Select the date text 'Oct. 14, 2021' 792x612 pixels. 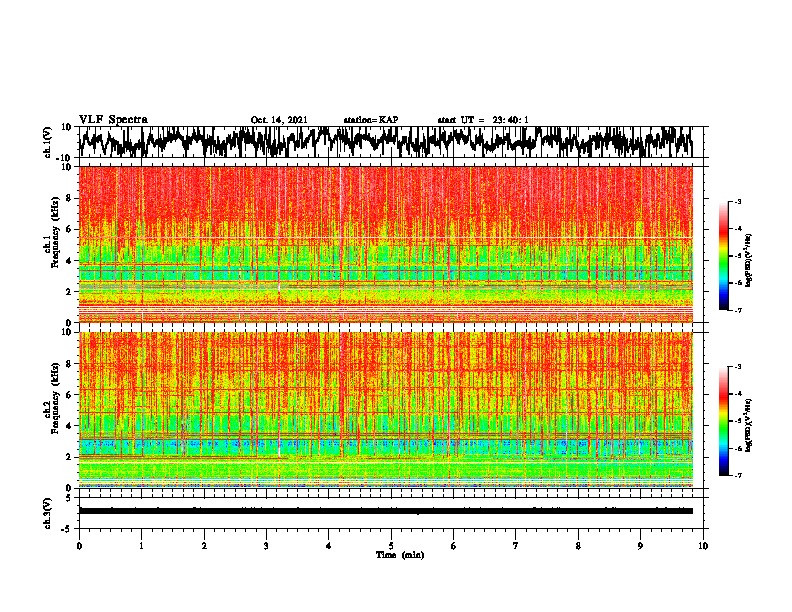(279, 120)
